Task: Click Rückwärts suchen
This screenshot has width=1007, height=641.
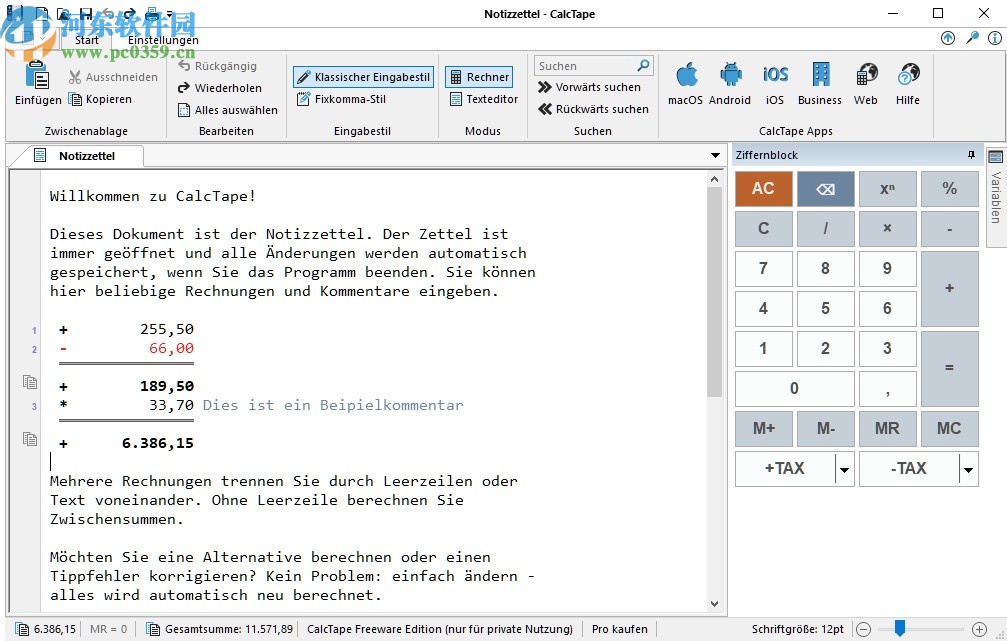Action: coord(593,109)
